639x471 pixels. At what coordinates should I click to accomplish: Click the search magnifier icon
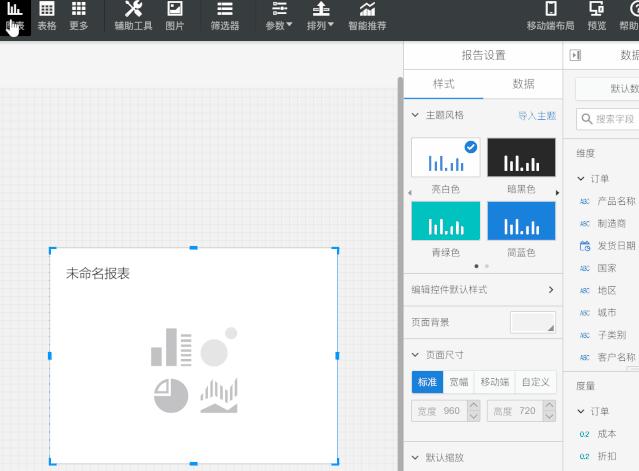click(586, 119)
